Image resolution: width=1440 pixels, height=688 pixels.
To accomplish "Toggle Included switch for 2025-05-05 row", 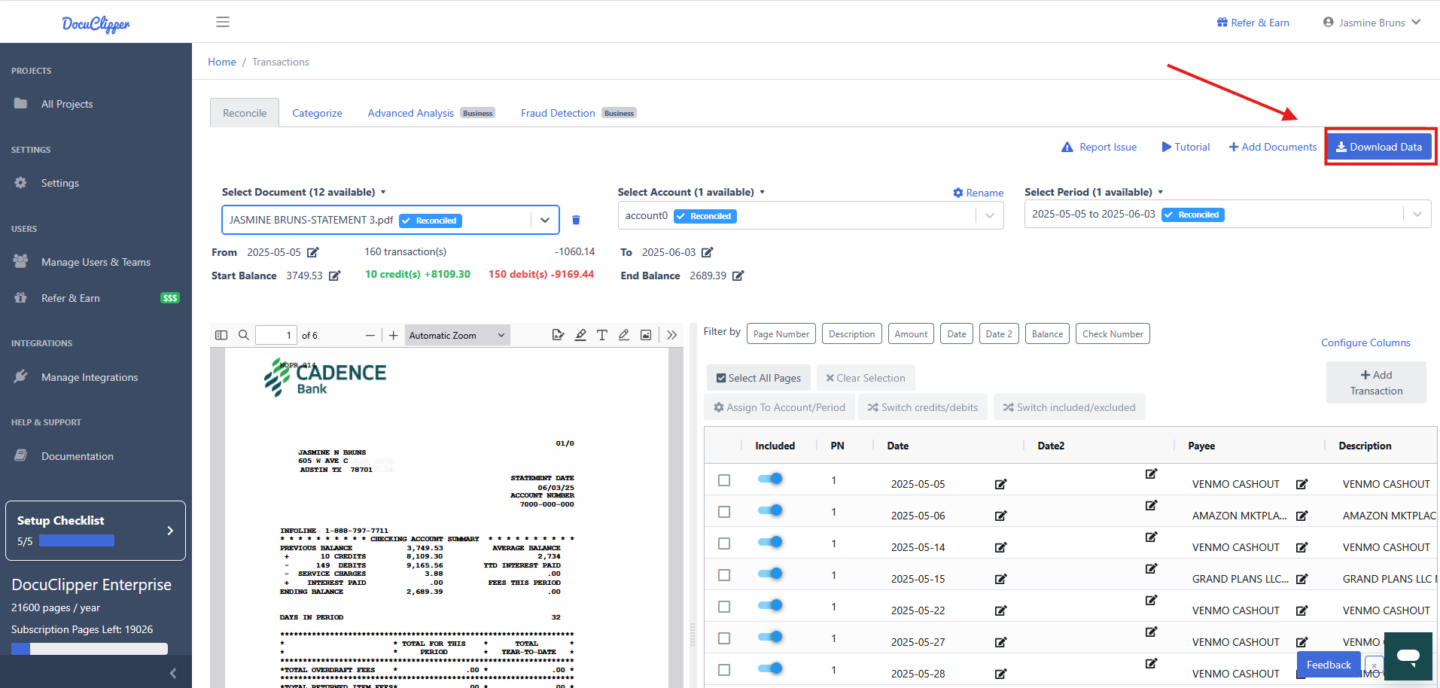I will pos(770,479).
